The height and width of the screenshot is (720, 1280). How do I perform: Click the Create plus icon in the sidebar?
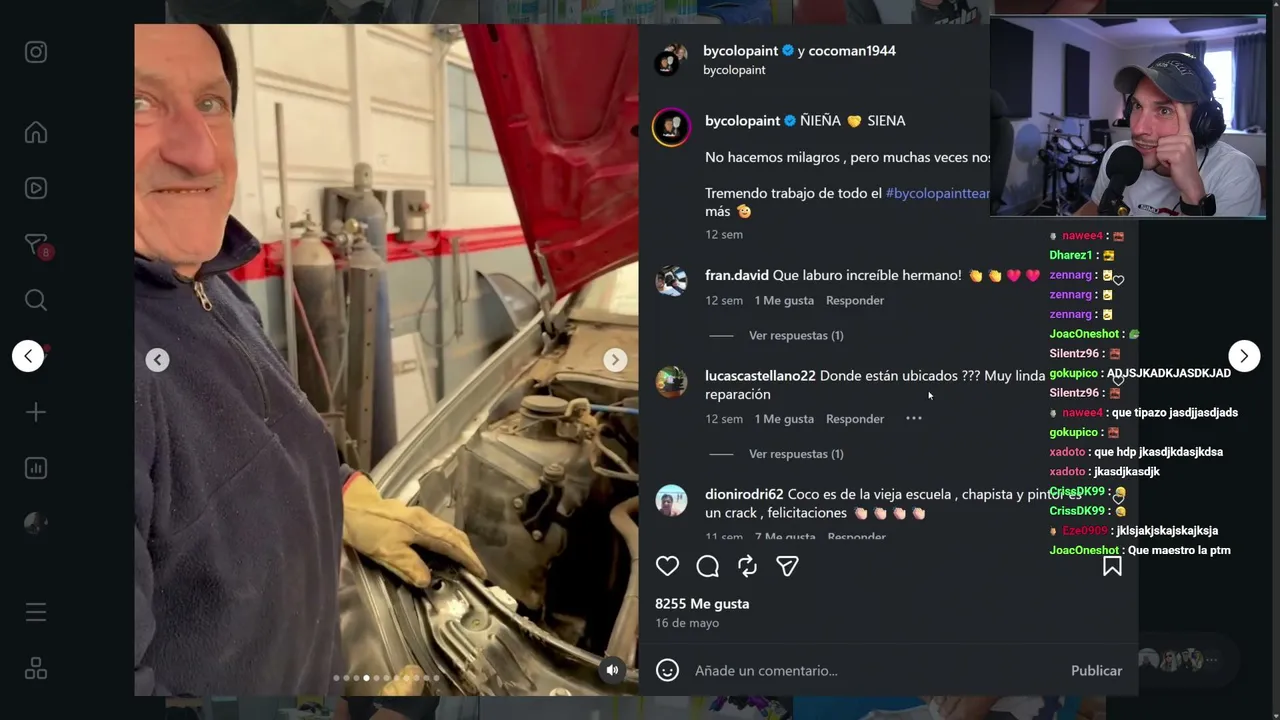pos(36,412)
